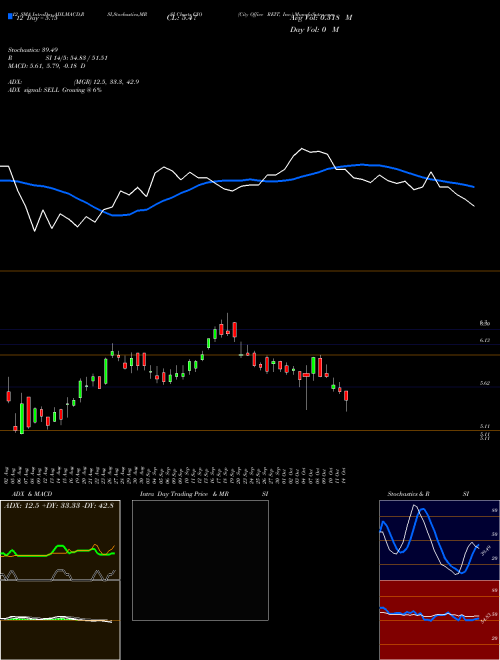Image resolution: width=500 pixels, height=660 pixels.
Task: Click the ADX (MGR) 12.5, 33.3, 42.9 line
Action: (73, 82)
